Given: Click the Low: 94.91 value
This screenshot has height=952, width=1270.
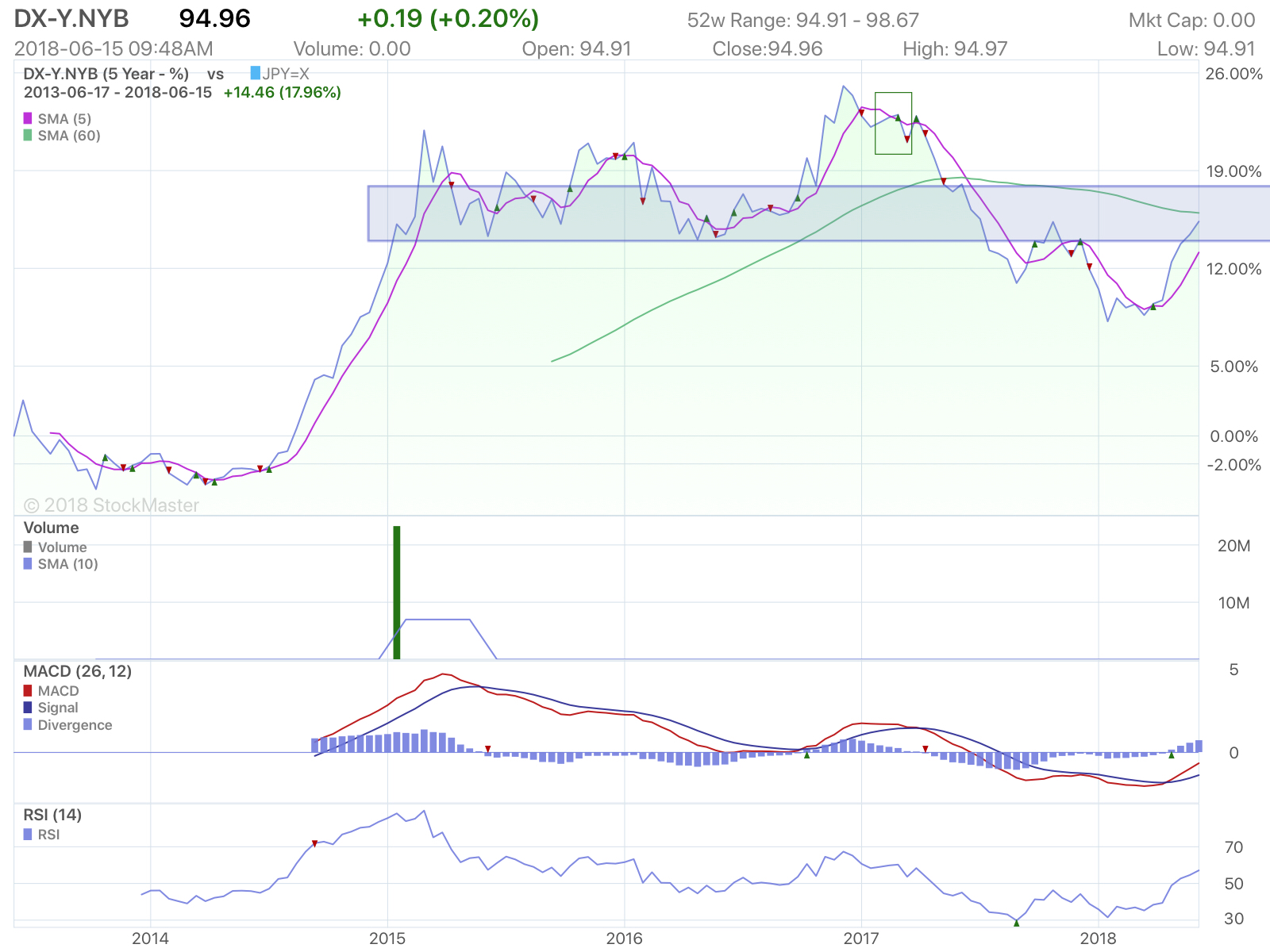Looking at the screenshot, I should coord(1206,48).
